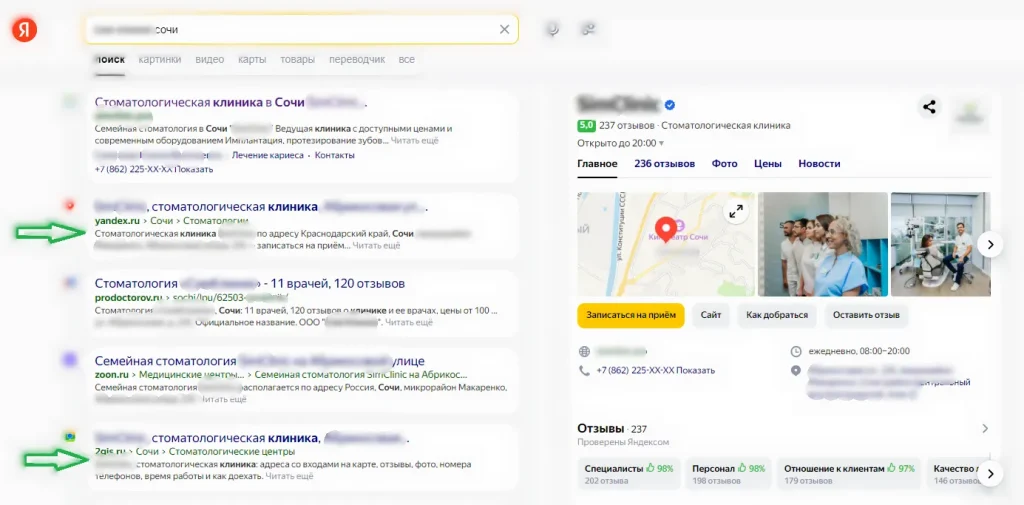Open search settings icon next to microphone
Image resolution: width=1024 pixels, height=505 pixels.
588,30
